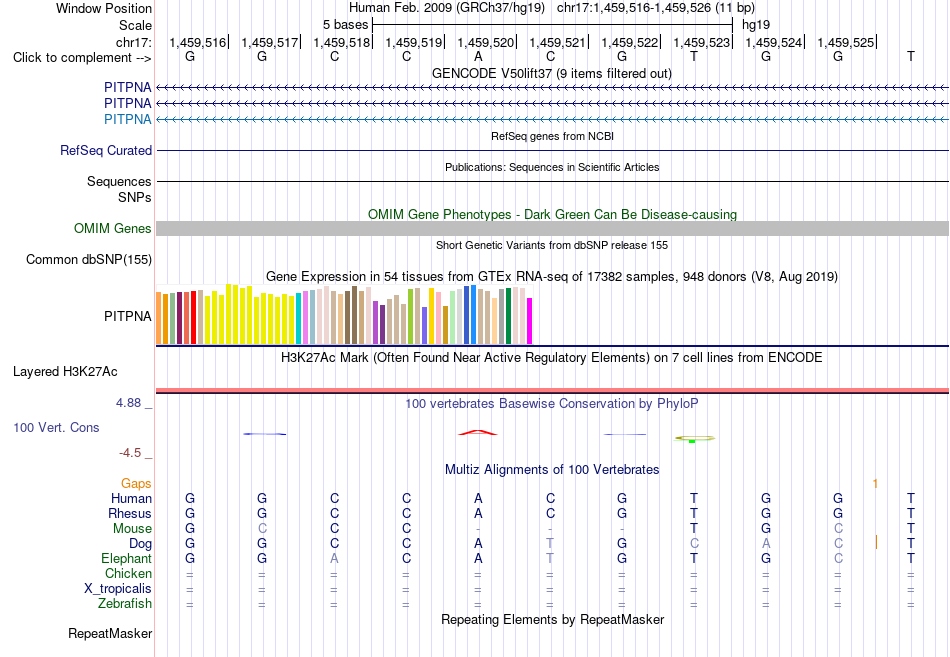Click the gray OMIM Genes item bar
The image size is (950, 657).
552,228
